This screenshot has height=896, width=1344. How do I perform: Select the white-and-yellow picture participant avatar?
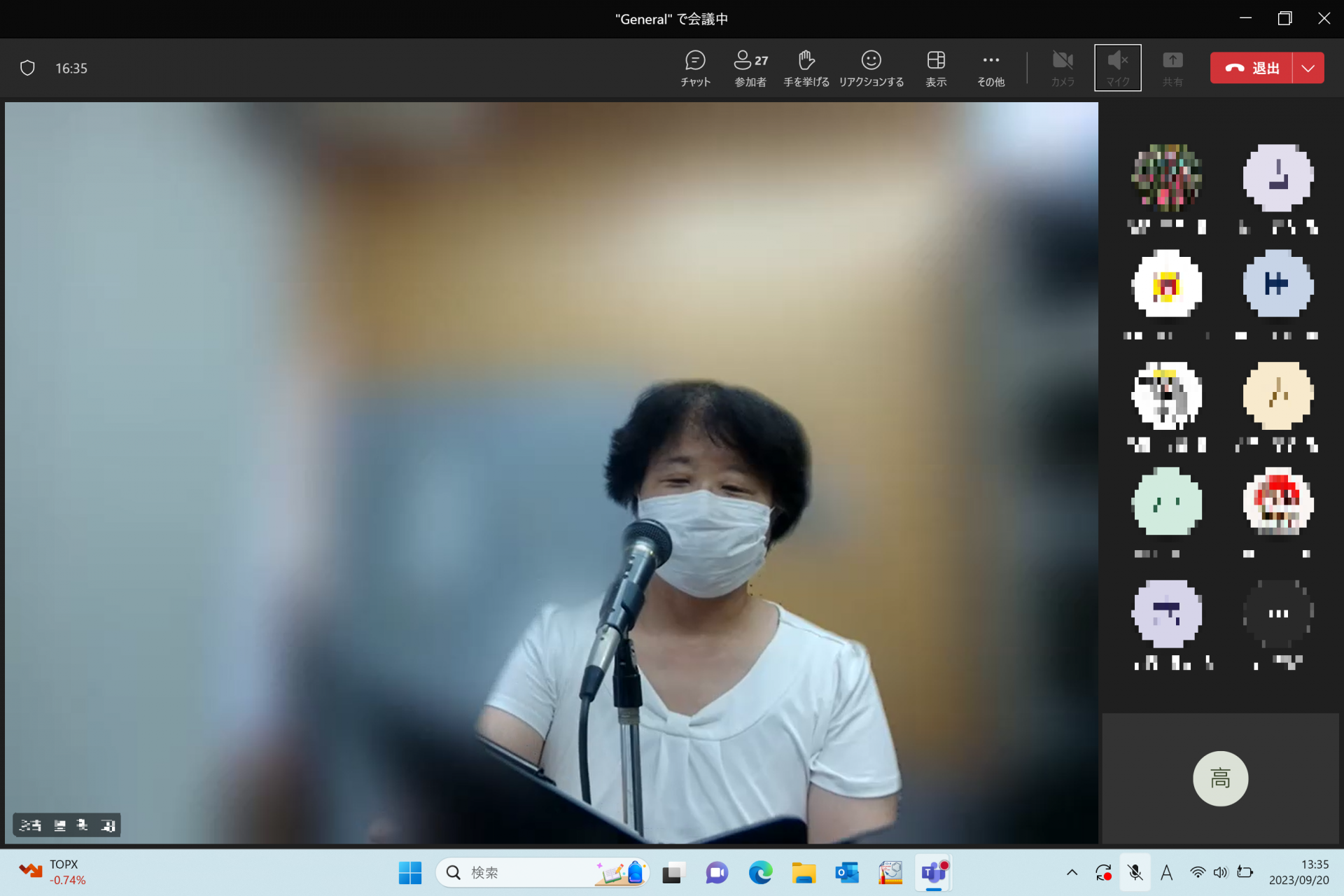click(1167, 283)
